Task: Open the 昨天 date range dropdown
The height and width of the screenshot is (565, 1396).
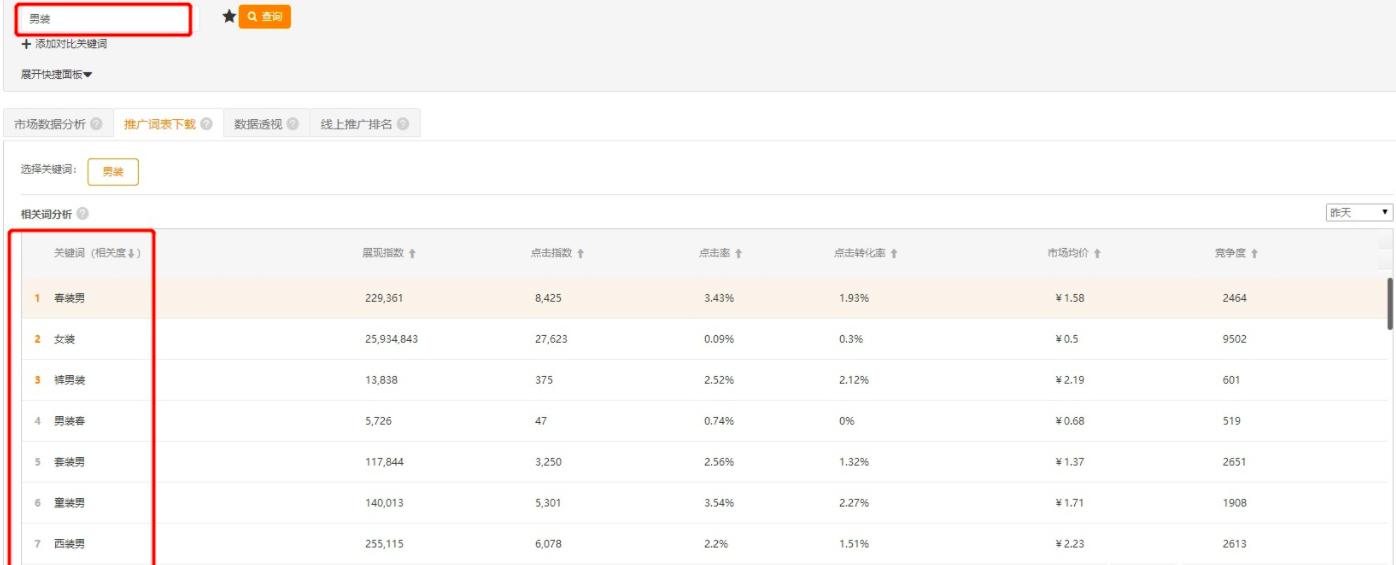Action: 1358,212
